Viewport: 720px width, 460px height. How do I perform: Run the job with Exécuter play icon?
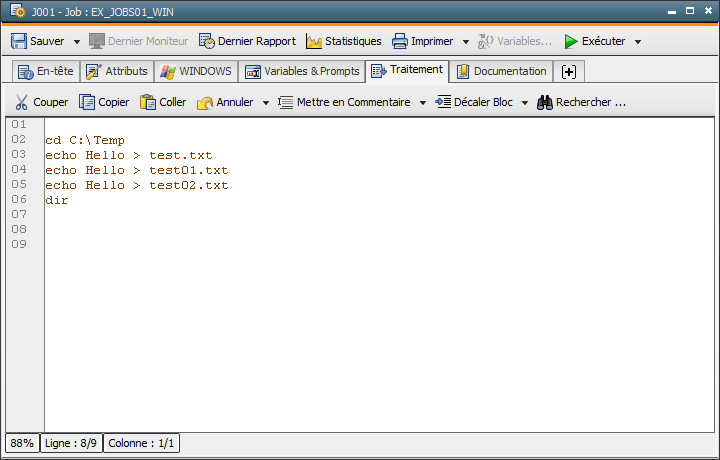pyautogui.click(x=571, y=41)
